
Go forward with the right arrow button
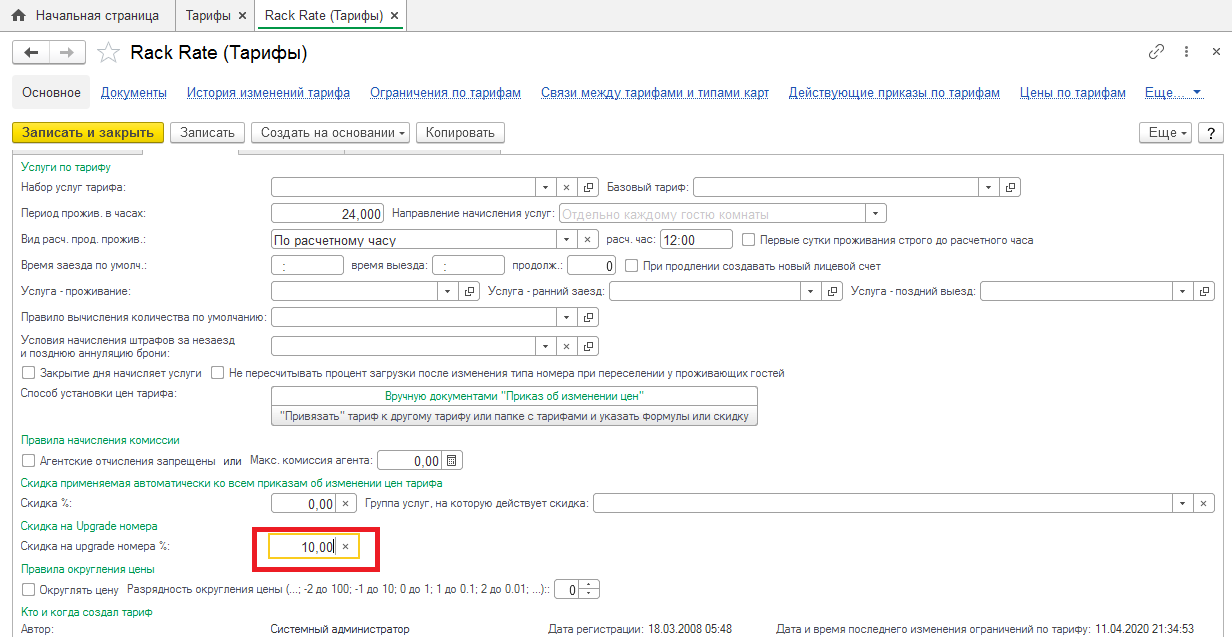67,53
